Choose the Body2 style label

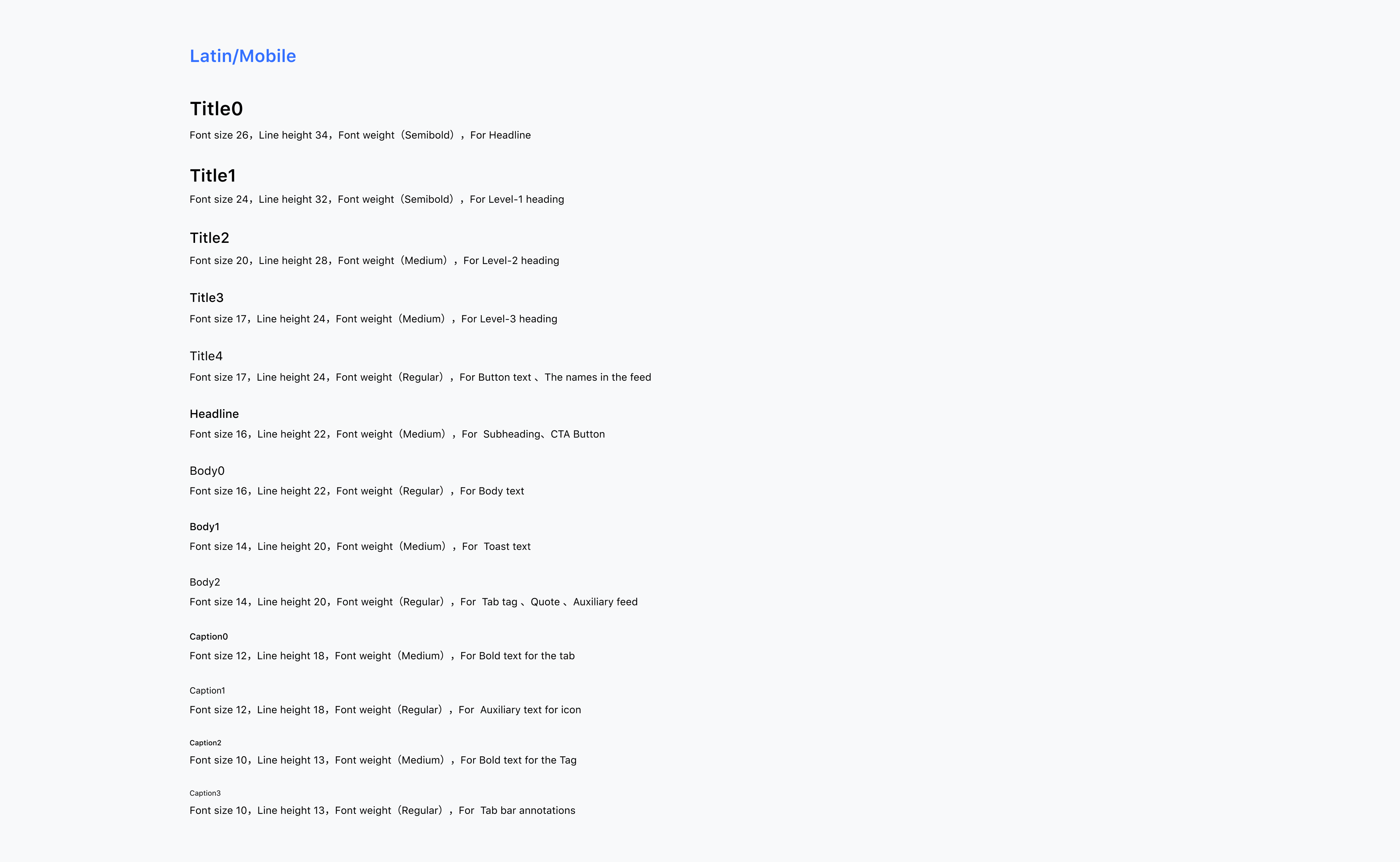tap(205, 582)
